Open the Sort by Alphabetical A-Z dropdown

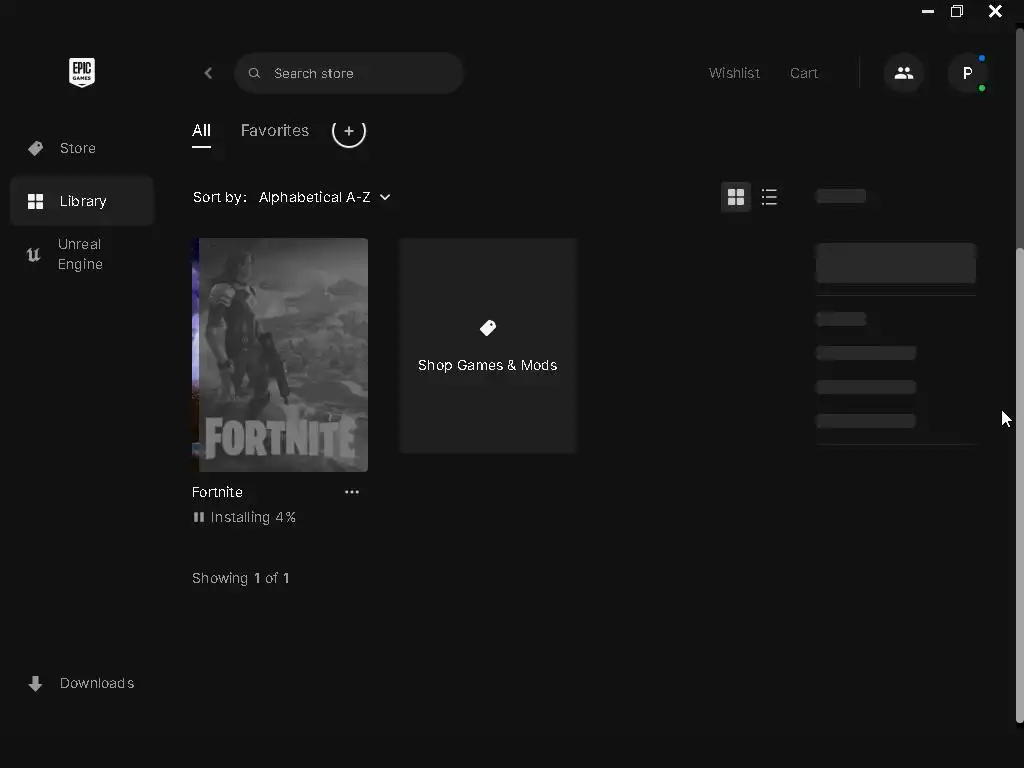[x=325, y=197]
